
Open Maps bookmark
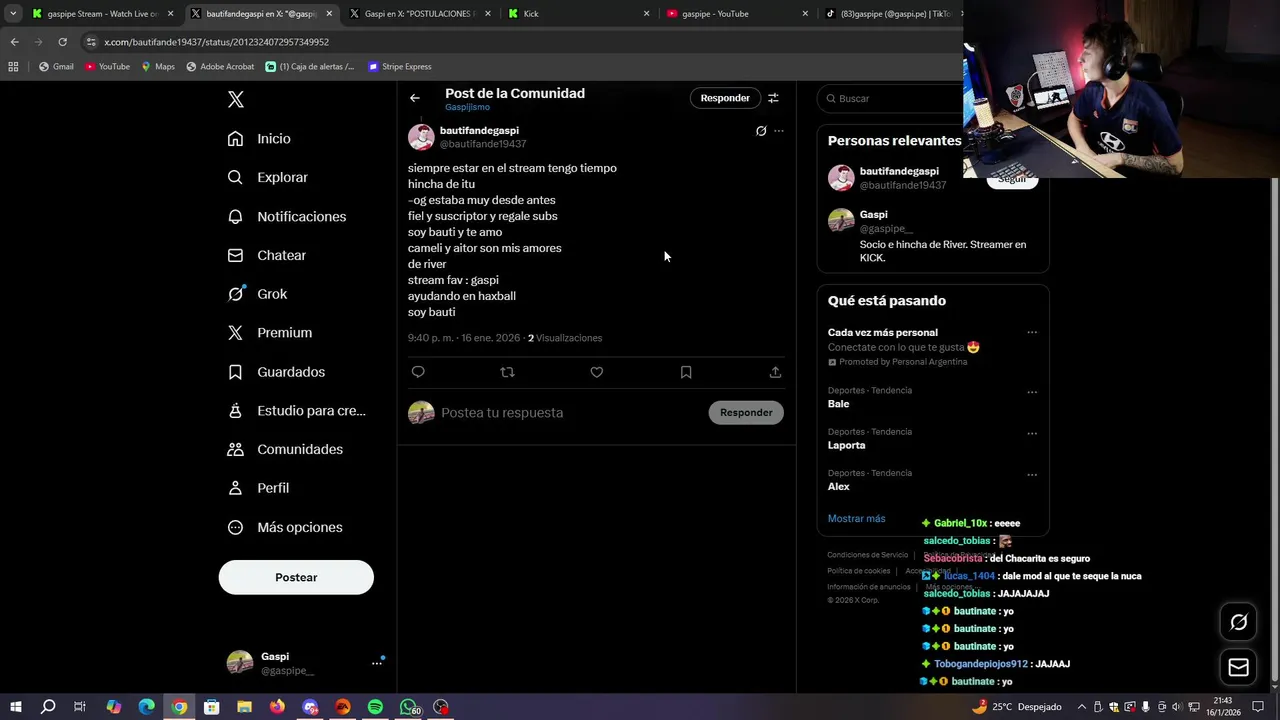158,67
